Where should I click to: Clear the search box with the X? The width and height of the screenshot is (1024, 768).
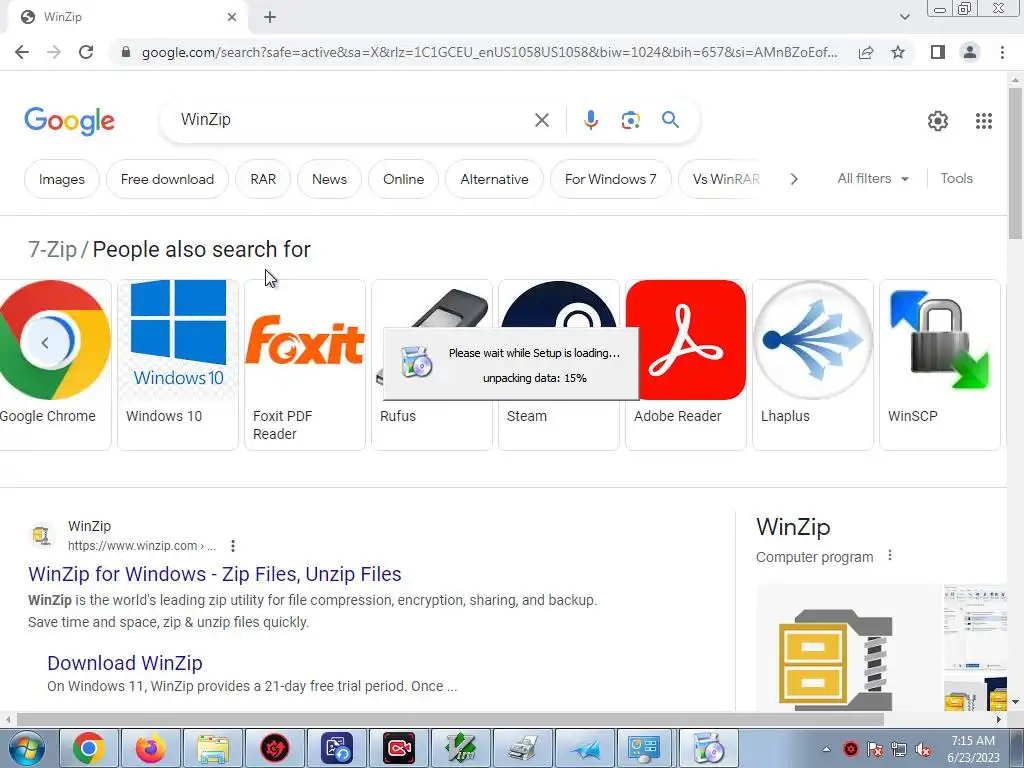click(541, 120)
